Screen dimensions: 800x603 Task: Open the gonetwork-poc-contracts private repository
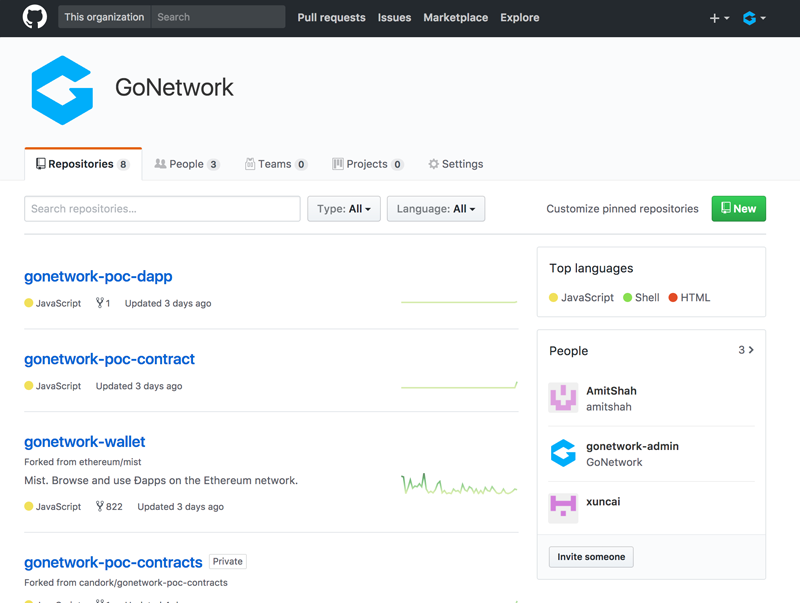pyautogui.click(x=113, y=562)
